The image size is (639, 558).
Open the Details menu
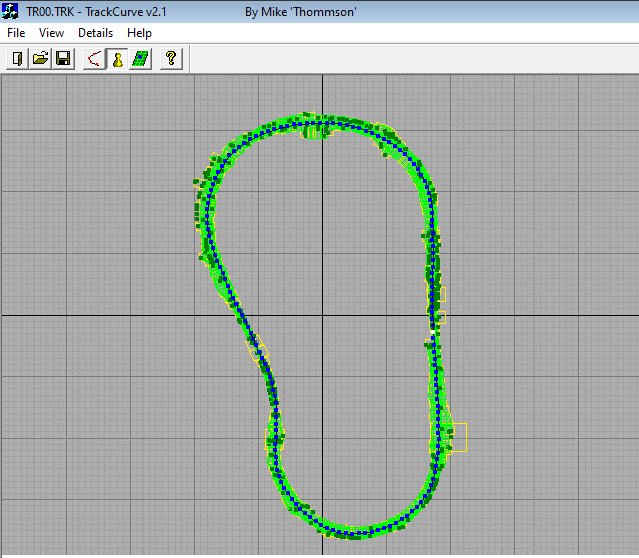click(95, 33)
